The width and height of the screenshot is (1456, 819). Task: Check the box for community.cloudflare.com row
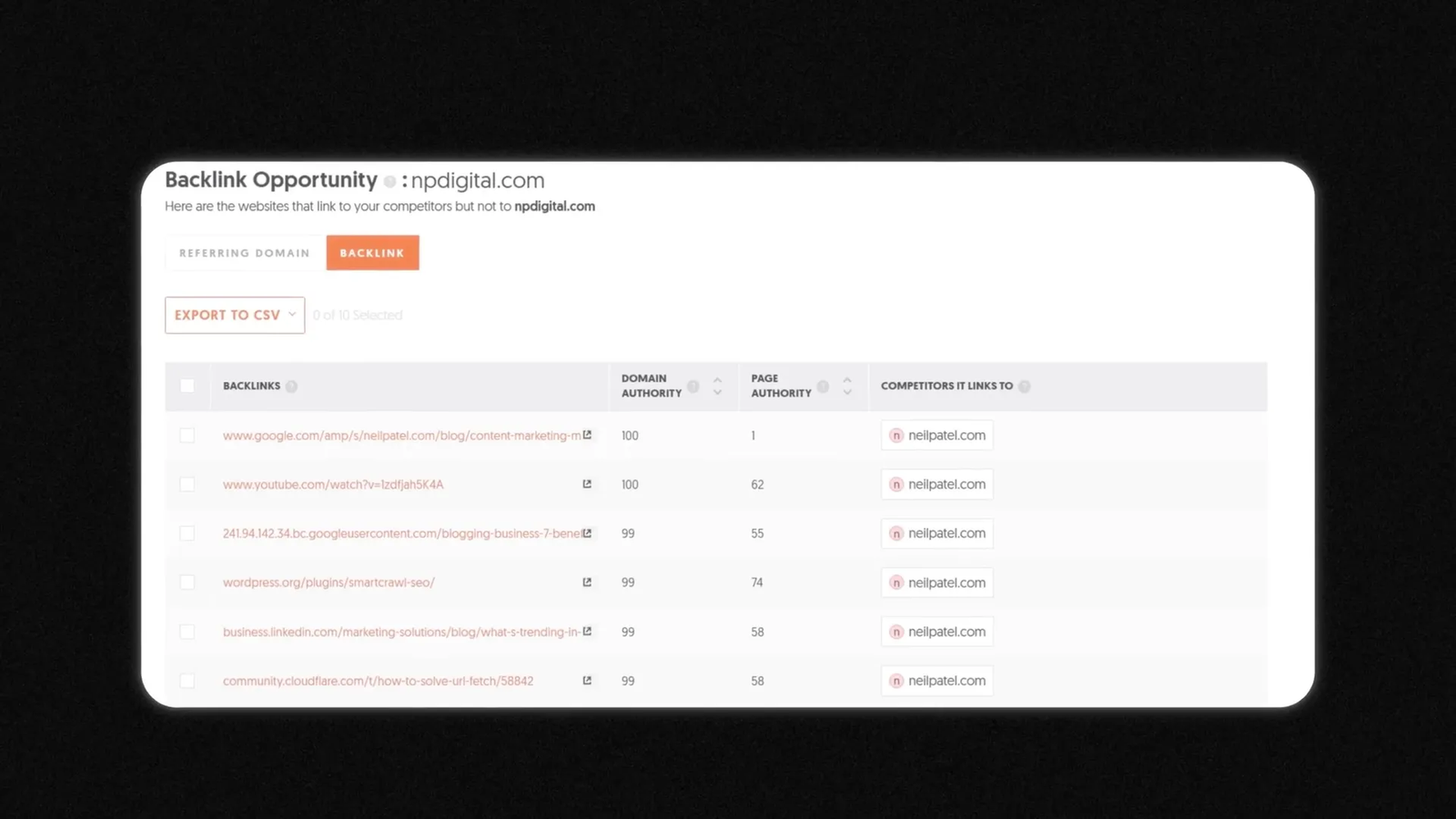[187, 681]
